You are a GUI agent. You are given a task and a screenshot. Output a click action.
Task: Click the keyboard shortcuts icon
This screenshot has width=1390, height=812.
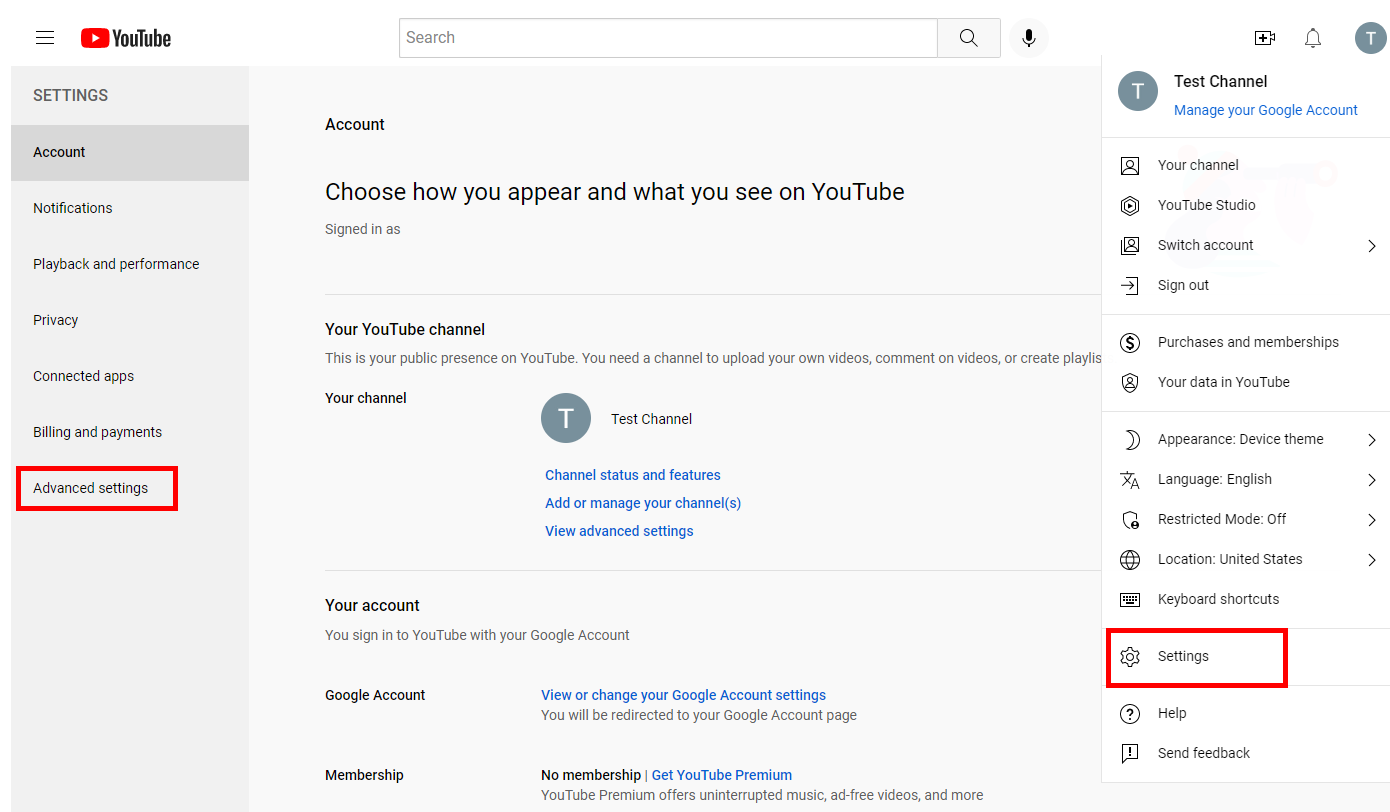coord(1130,599)
